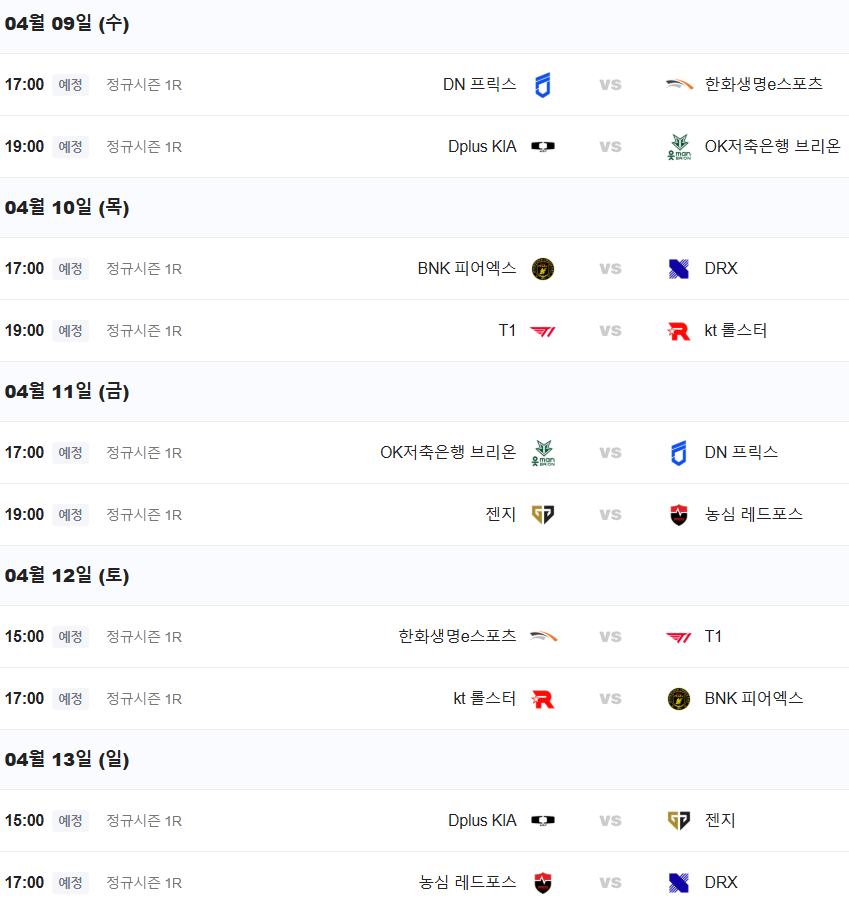Screen dimensions: 849x913
Task: Click the 예정 badge for 04월 13일 17:00 match
Action: click(70, 883)
